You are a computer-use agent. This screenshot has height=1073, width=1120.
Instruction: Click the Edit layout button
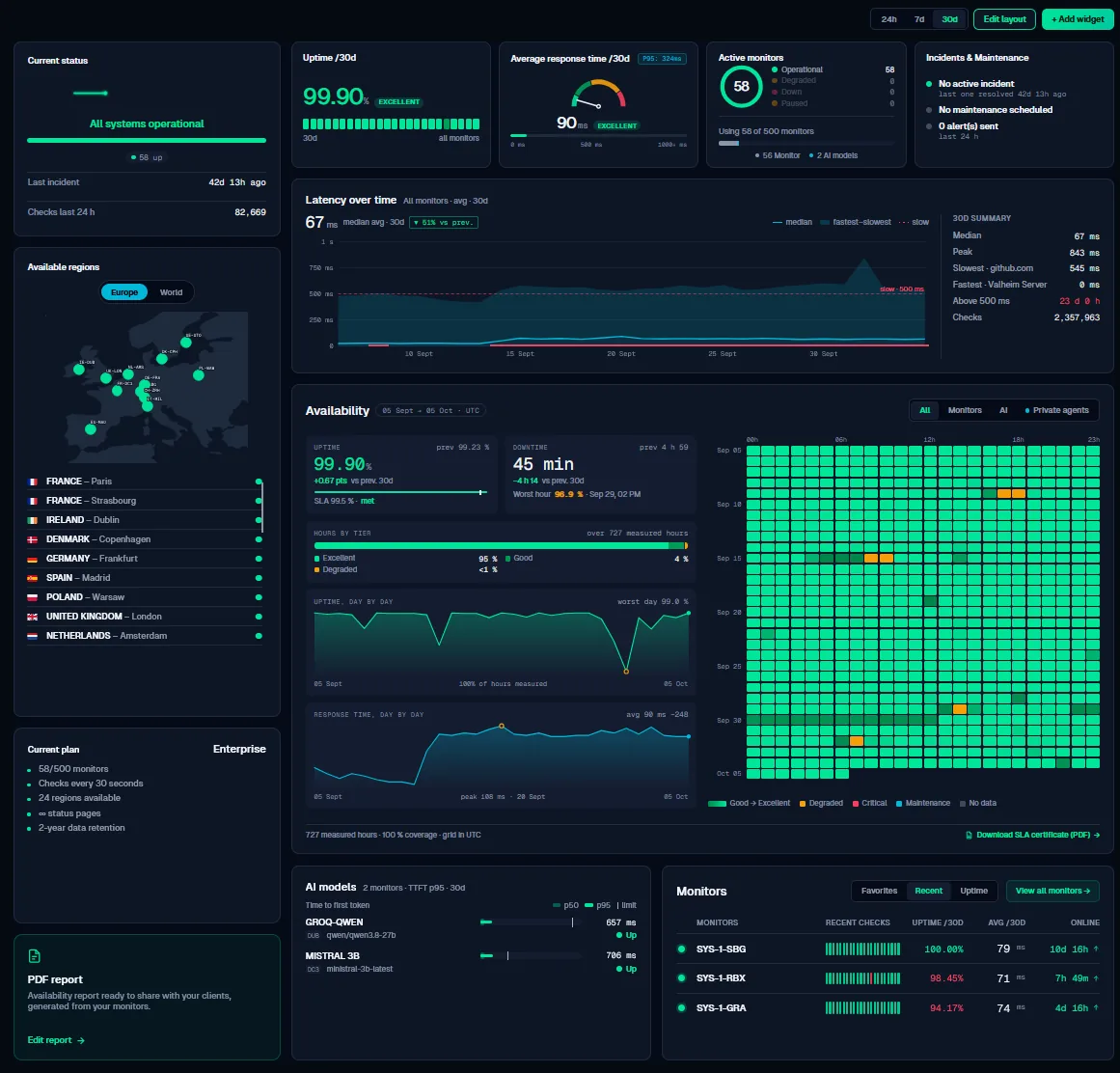pyautogui.click(x=1004, y=19)
